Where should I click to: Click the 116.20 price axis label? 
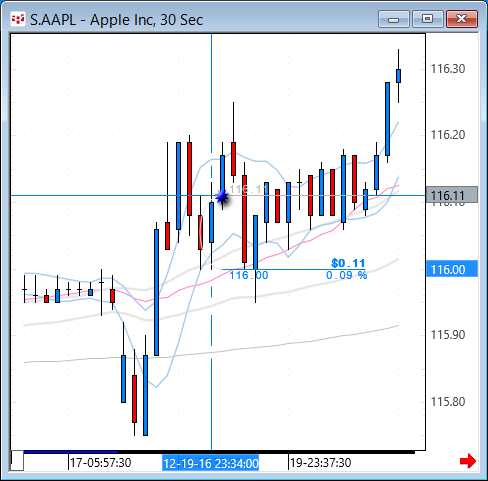(448, 135)
